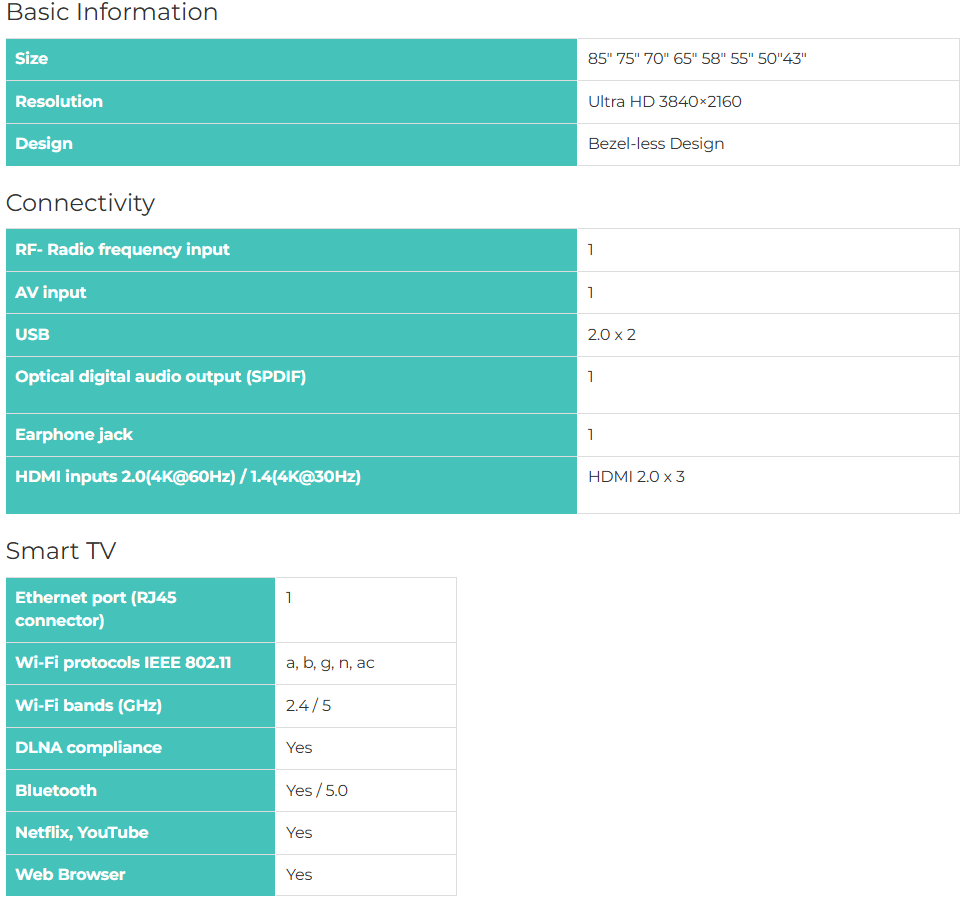Image resolution: width=967 pixels, height=898 pixels.
Task: Click the Ethernet port (RJ45 connector) label
Action: [96, 609]
